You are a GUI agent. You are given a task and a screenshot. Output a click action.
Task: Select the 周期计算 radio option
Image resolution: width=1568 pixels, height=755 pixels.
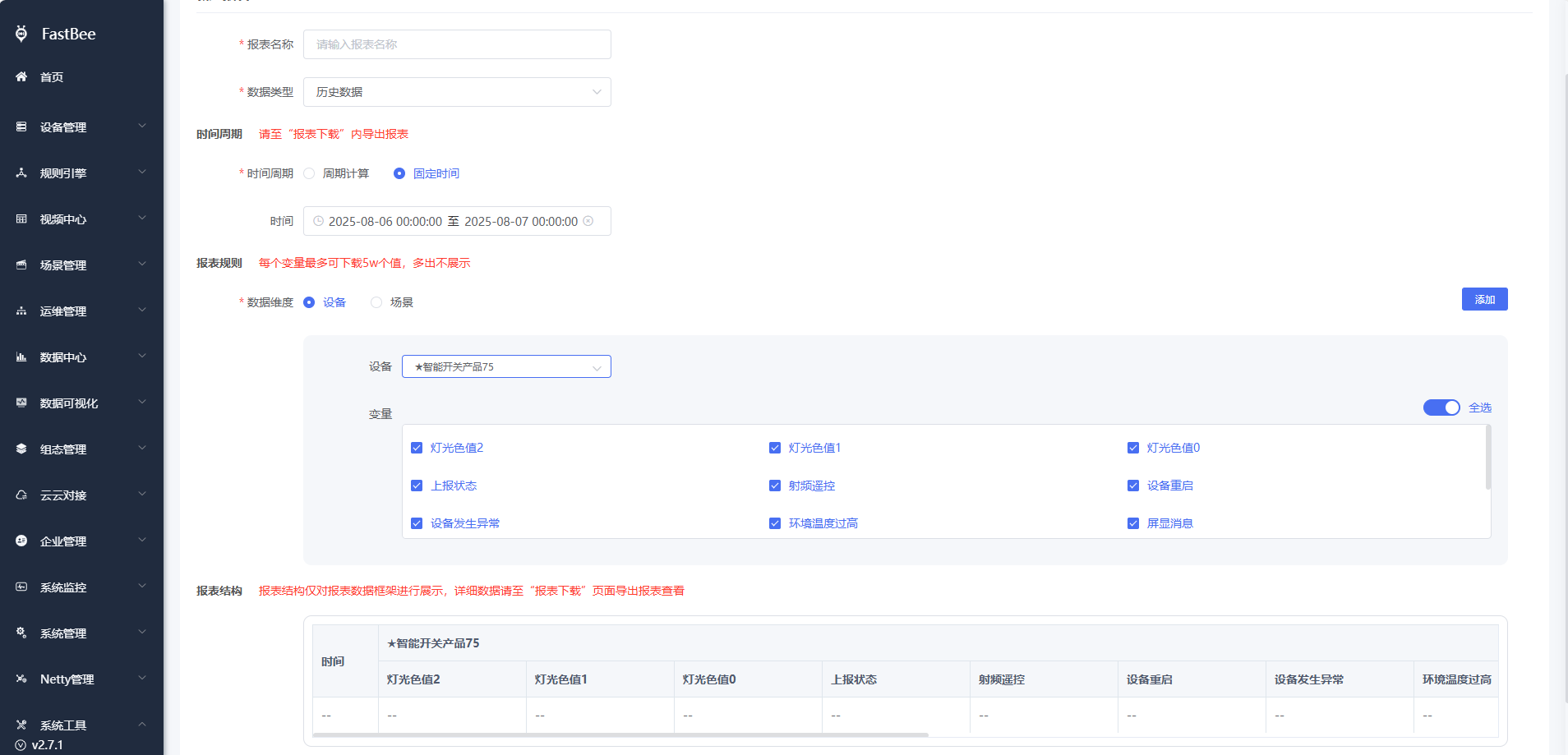310,173
